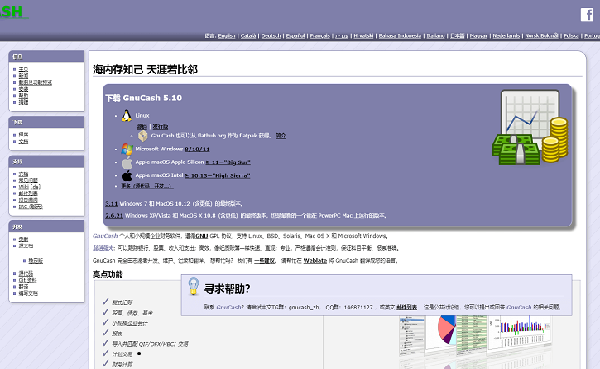Switch language to Hrvatski
The image size is (600, 369).
click(x=363, y=36)
